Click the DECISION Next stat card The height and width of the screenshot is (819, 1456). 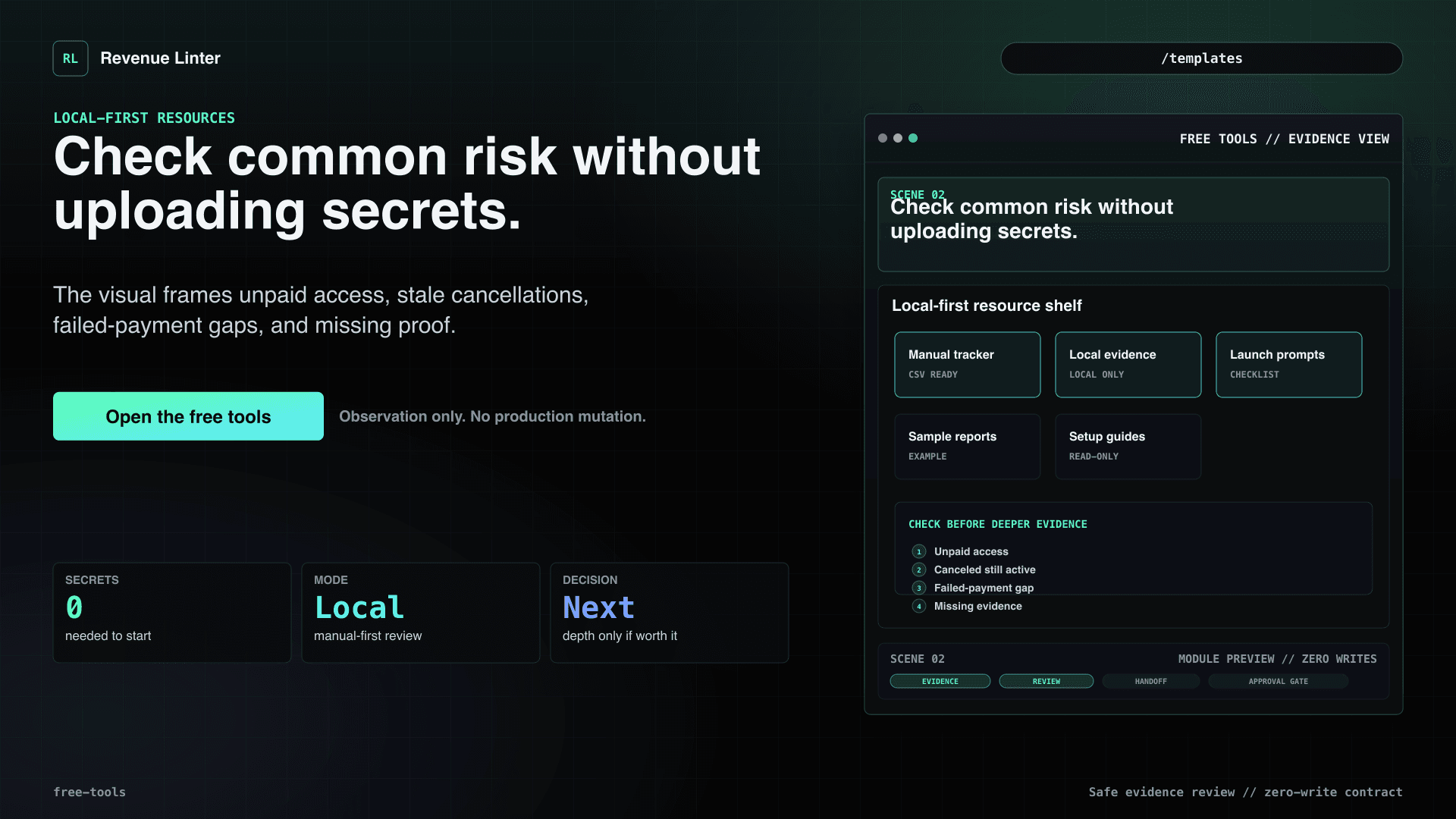point(670,613)
